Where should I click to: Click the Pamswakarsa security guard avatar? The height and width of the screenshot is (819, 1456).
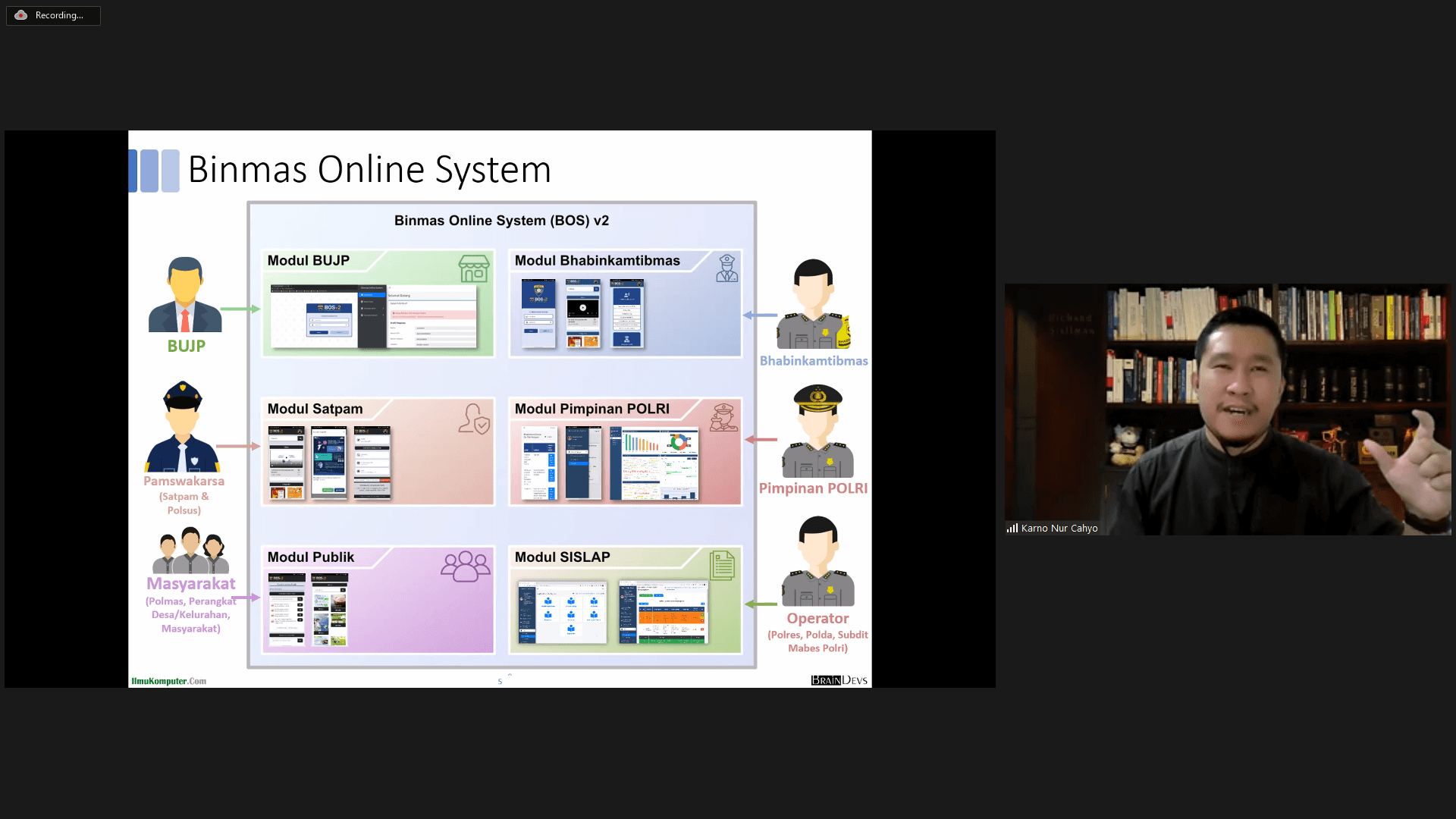pyautogui.click(x=183, y=427)
